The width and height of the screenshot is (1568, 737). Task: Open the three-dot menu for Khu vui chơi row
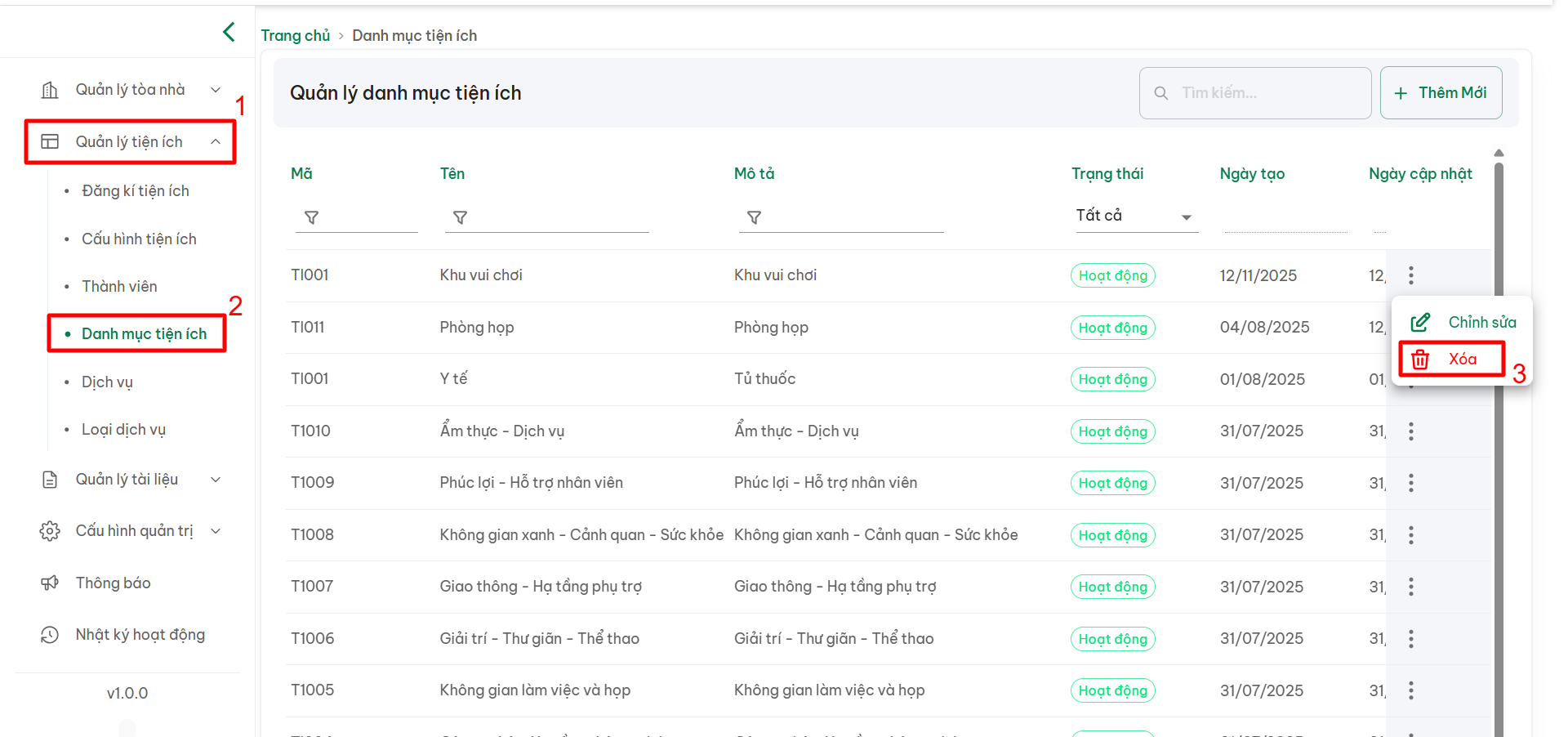1410,275
